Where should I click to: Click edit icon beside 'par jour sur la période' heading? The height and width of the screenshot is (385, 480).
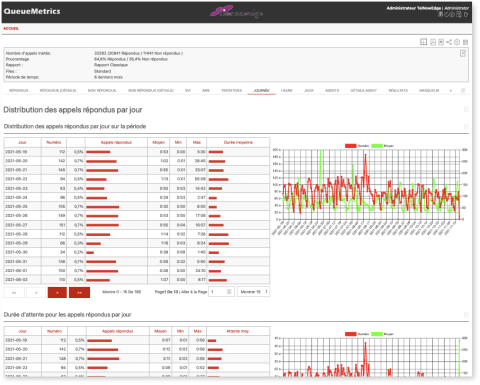pyautogui.click(x=466, y=127)
